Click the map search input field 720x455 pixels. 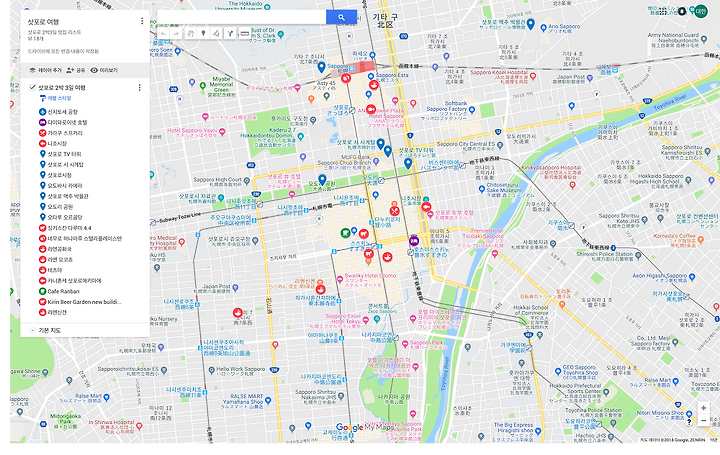[x=242, y=17]
